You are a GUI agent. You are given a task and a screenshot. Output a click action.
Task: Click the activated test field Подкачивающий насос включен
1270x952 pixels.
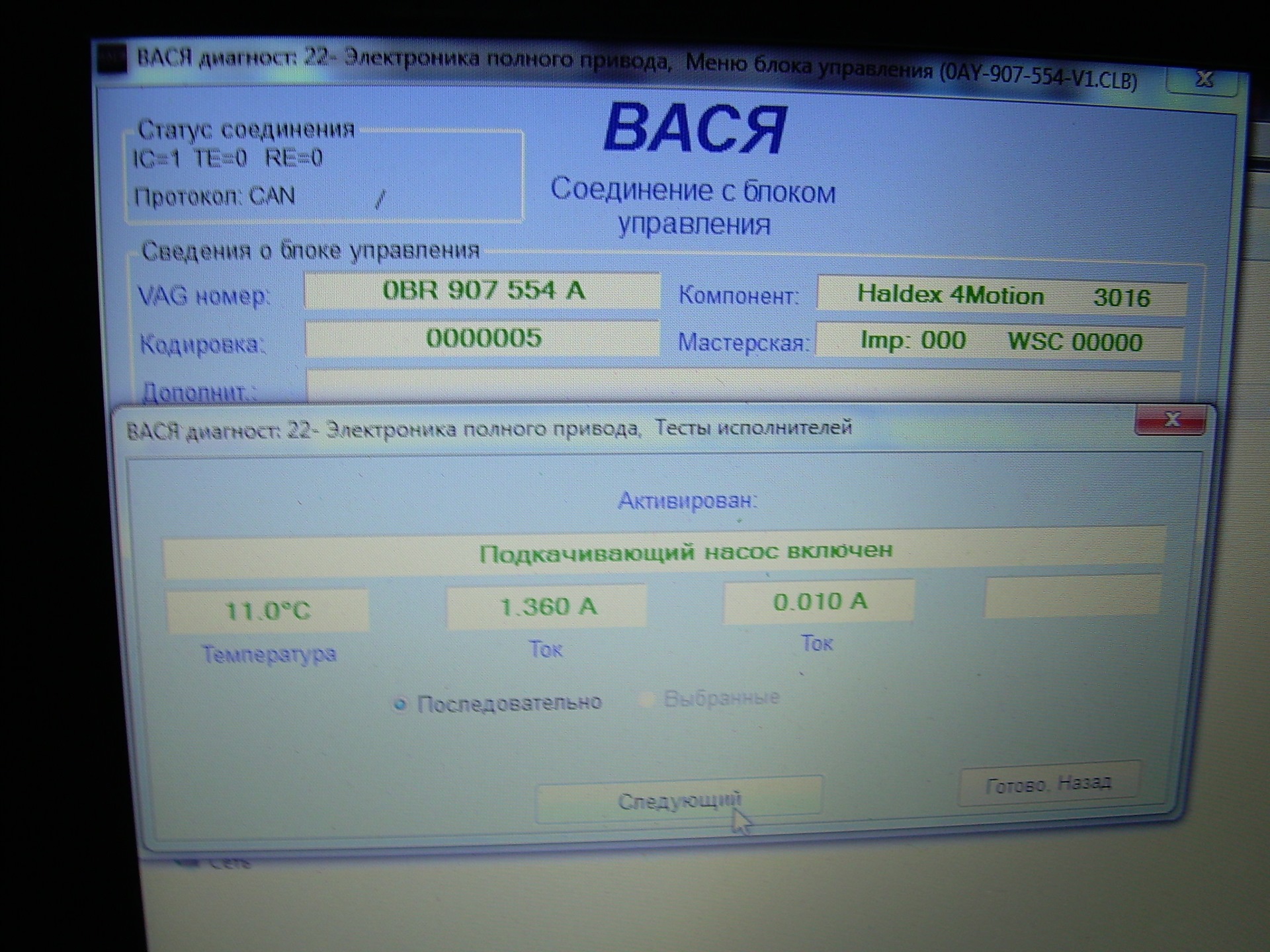pos(664,551)
